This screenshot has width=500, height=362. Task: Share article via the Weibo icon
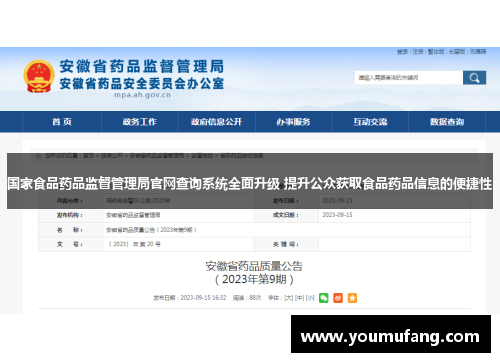click(338, 298)
